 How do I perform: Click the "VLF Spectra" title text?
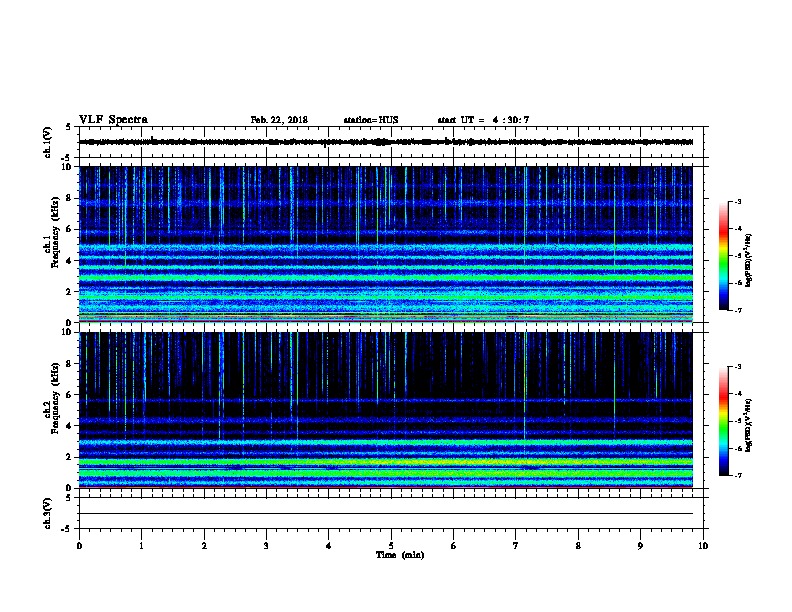pos(113,120)
